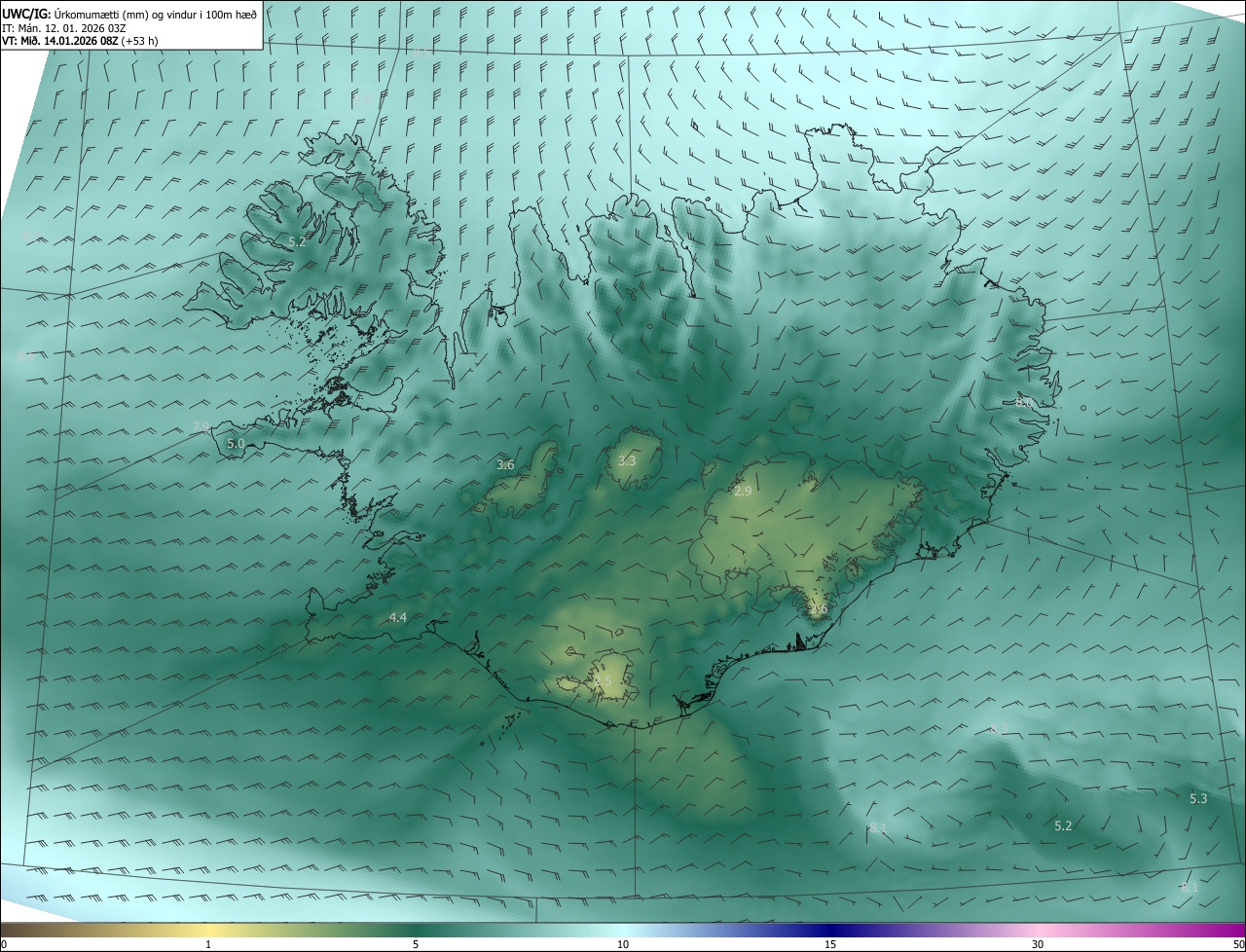1246x952 pixels.
Task: Pick the 3.6 value at Langjökull glacier
Action: point(505,464)
